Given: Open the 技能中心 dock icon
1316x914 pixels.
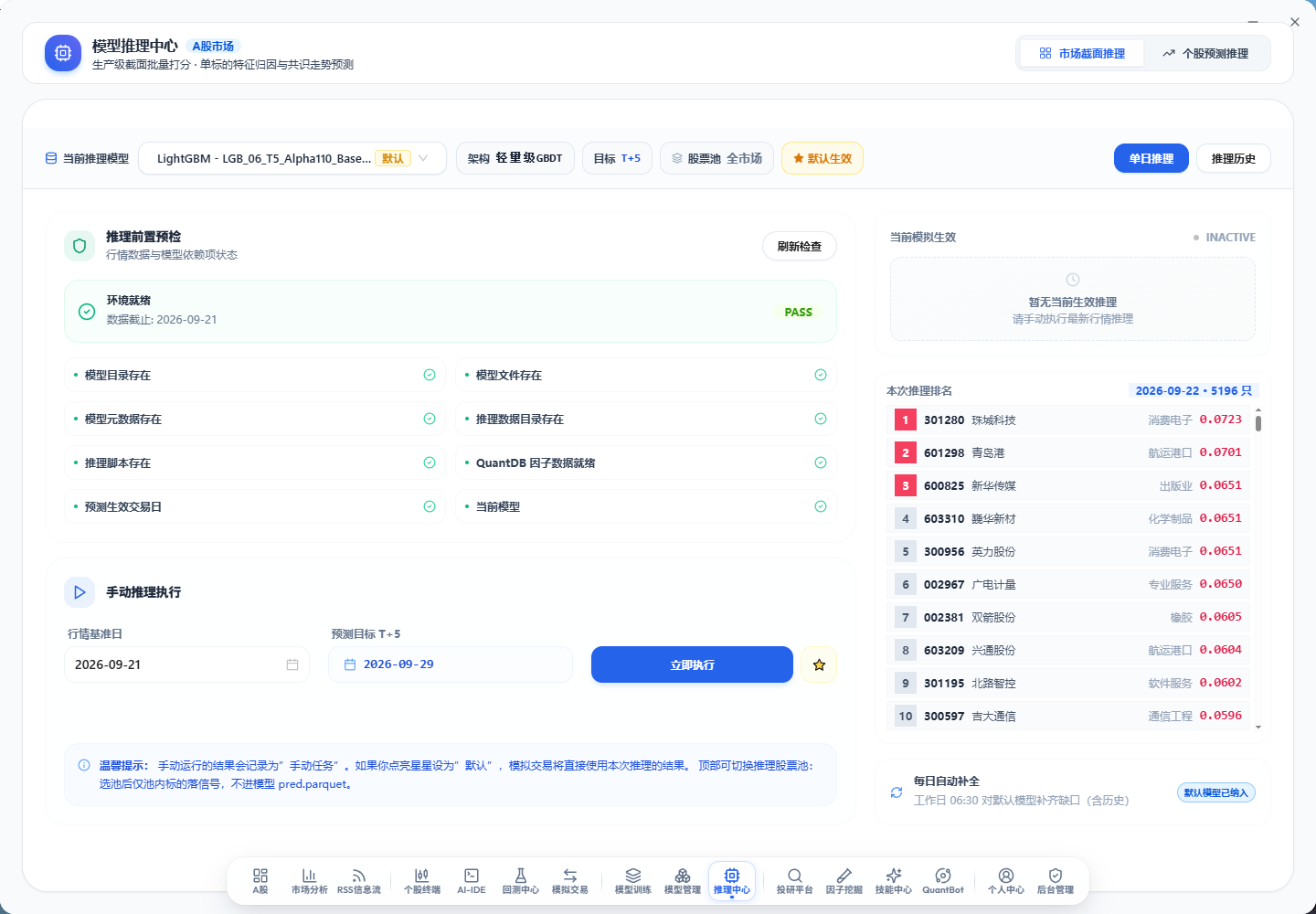Looking at the screenshot, I should point(894,881).
